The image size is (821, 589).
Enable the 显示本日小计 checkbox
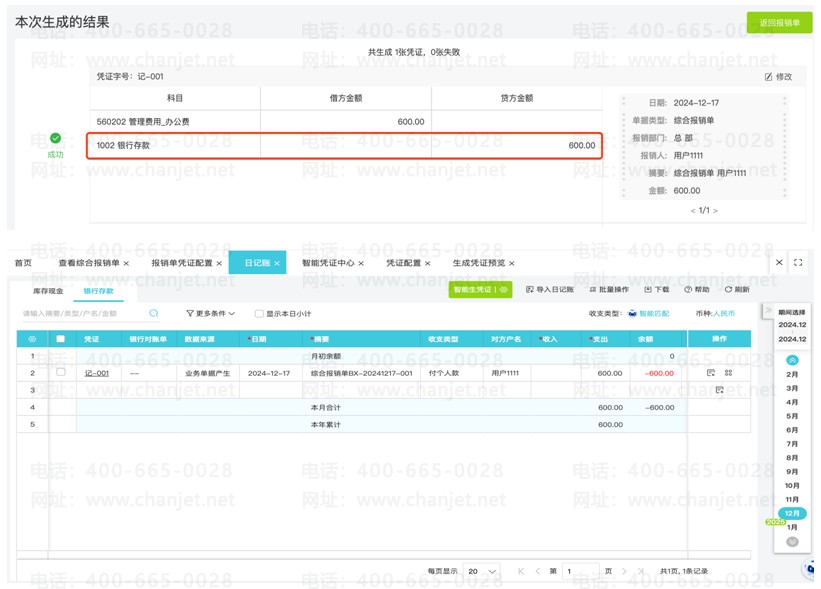259,314
